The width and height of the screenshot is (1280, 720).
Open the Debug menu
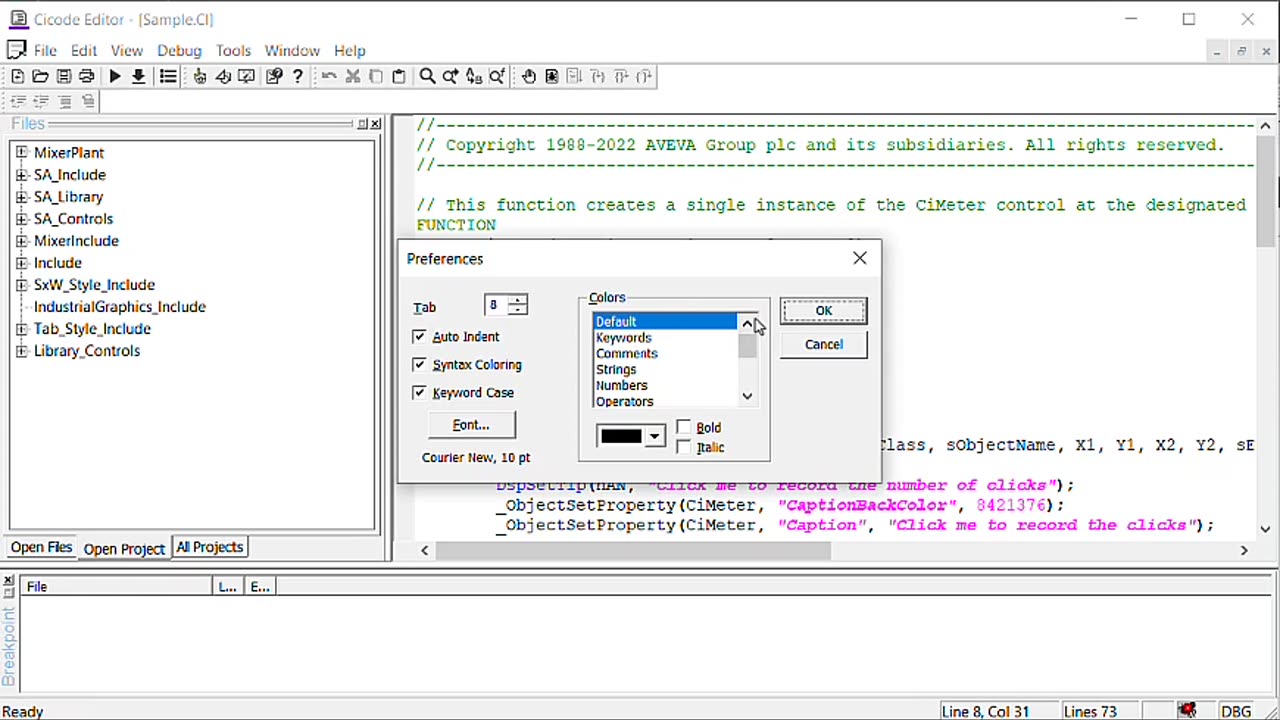coord(179,50)
